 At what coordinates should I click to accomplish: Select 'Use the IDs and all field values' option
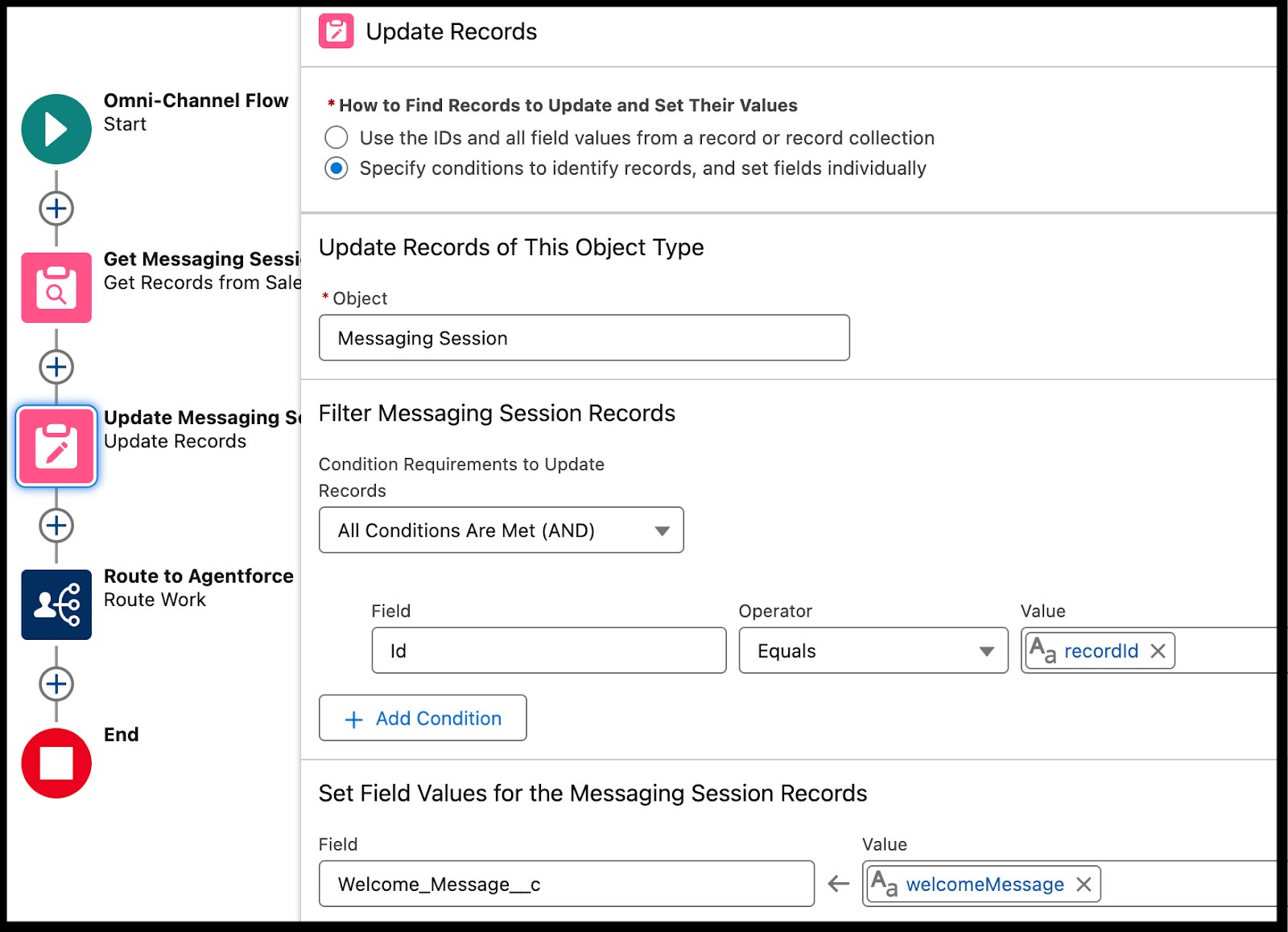336,138
